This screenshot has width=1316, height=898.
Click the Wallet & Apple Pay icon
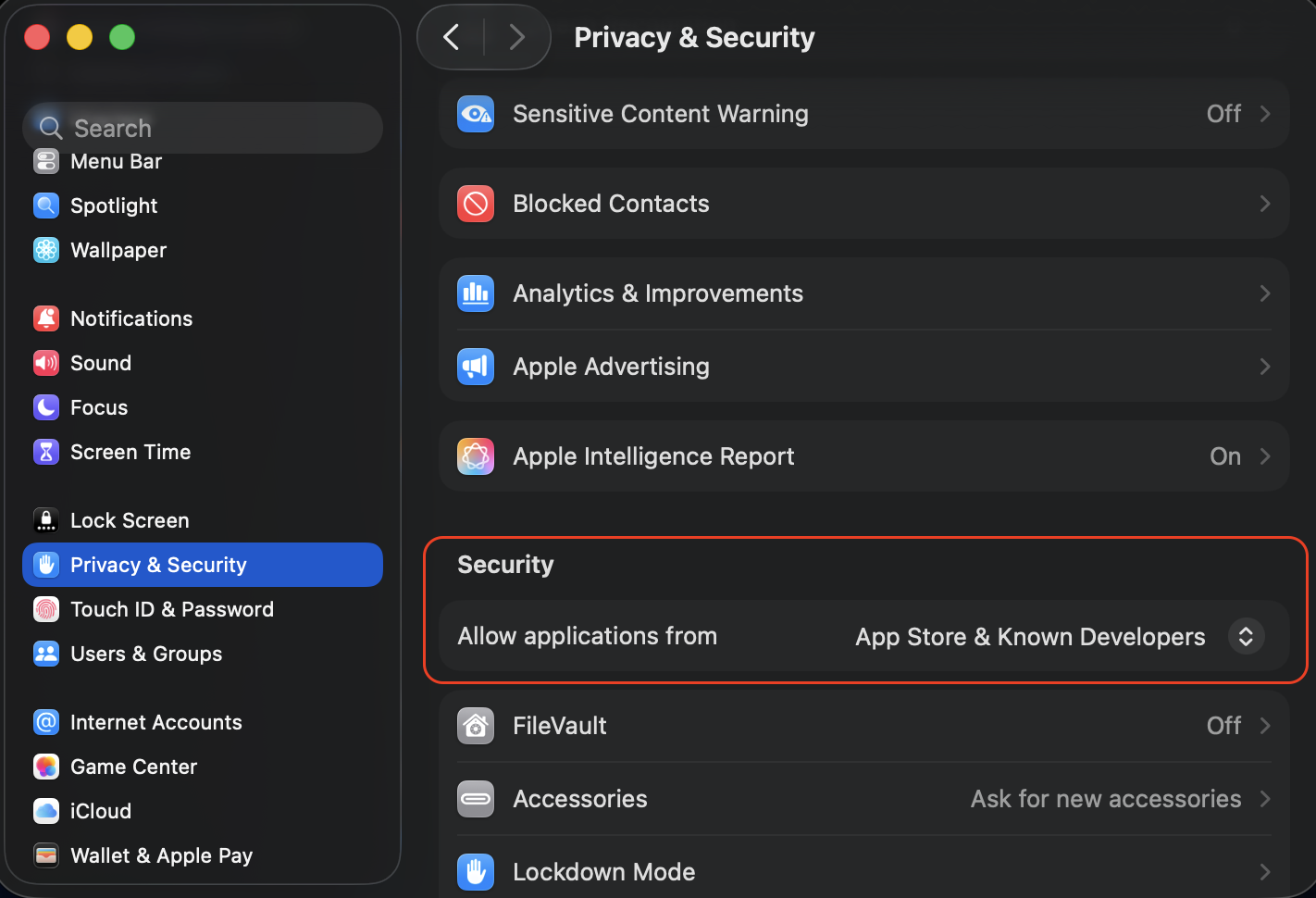pyautogui.click(x=46, y=855)
